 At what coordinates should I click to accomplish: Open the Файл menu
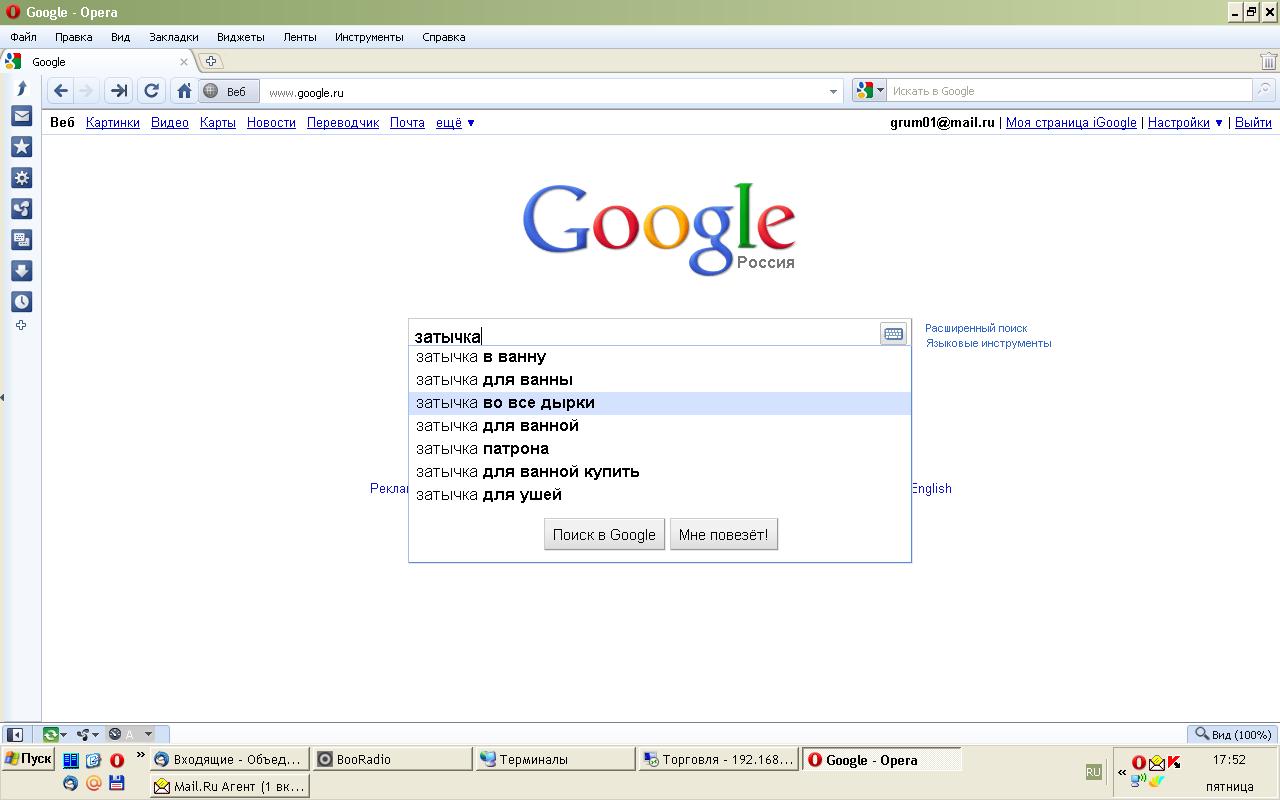click(x=23, y=37)
